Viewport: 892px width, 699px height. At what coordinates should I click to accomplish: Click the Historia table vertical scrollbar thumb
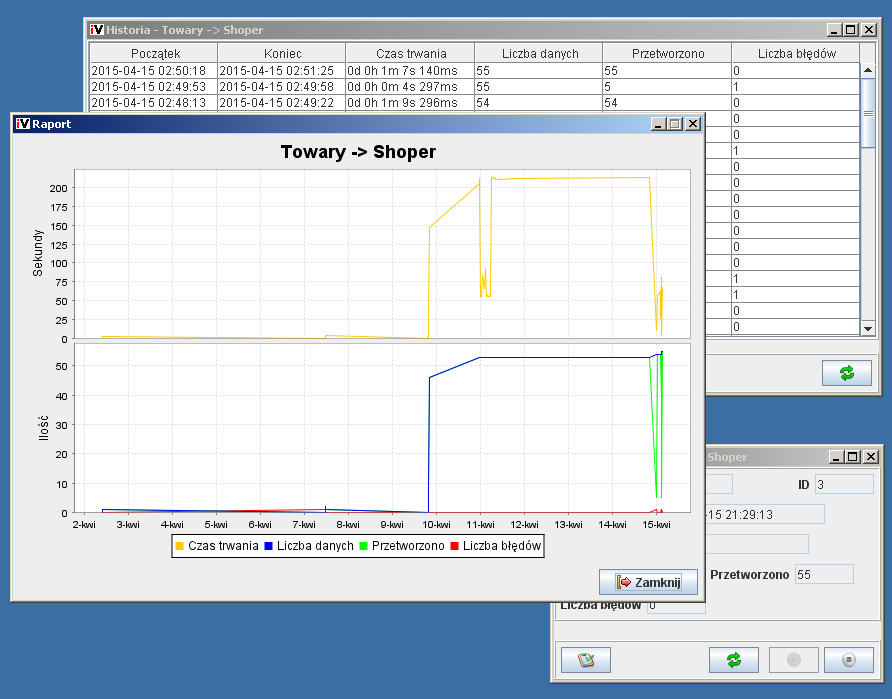click(x=868, y=113)
